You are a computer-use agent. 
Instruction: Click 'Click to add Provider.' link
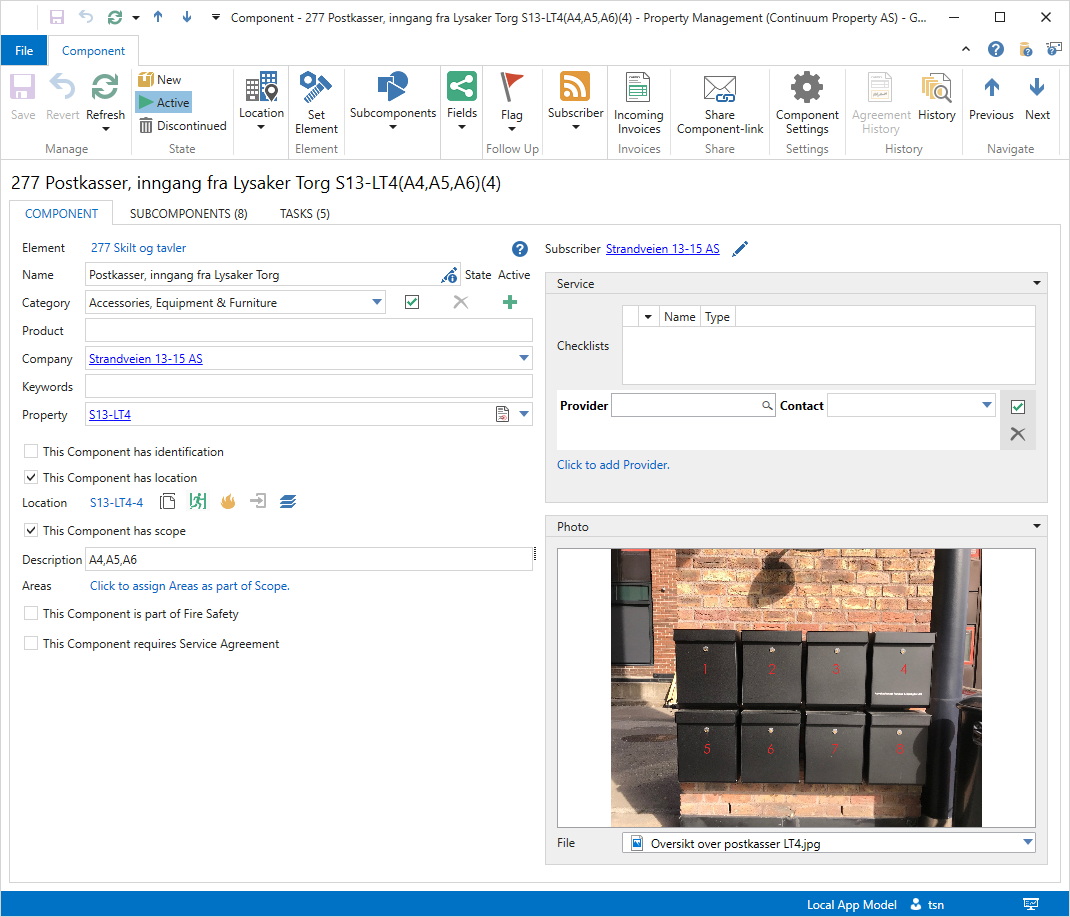(x=613, y=465)
